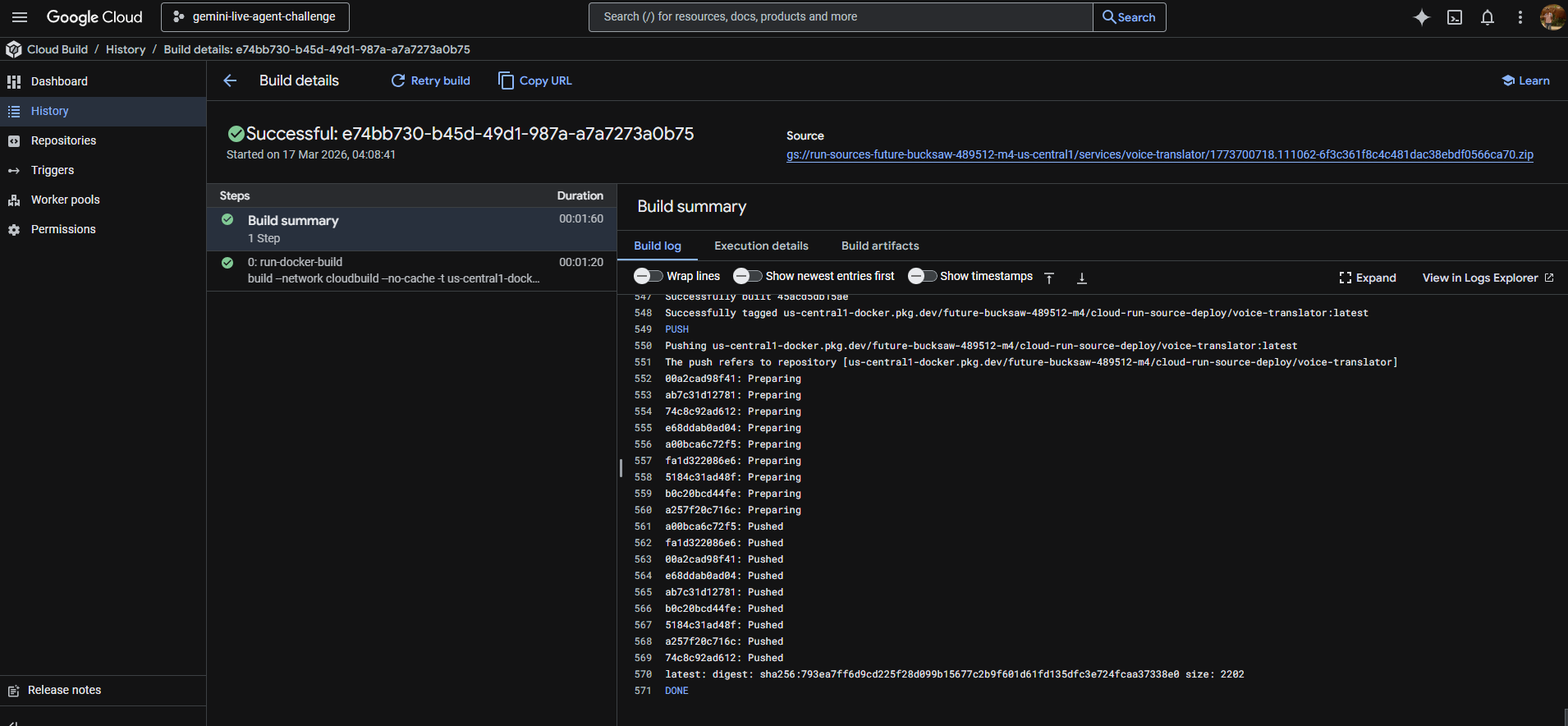Click the Google Cloud logo
1568x726 pixels.
[94, 17]
